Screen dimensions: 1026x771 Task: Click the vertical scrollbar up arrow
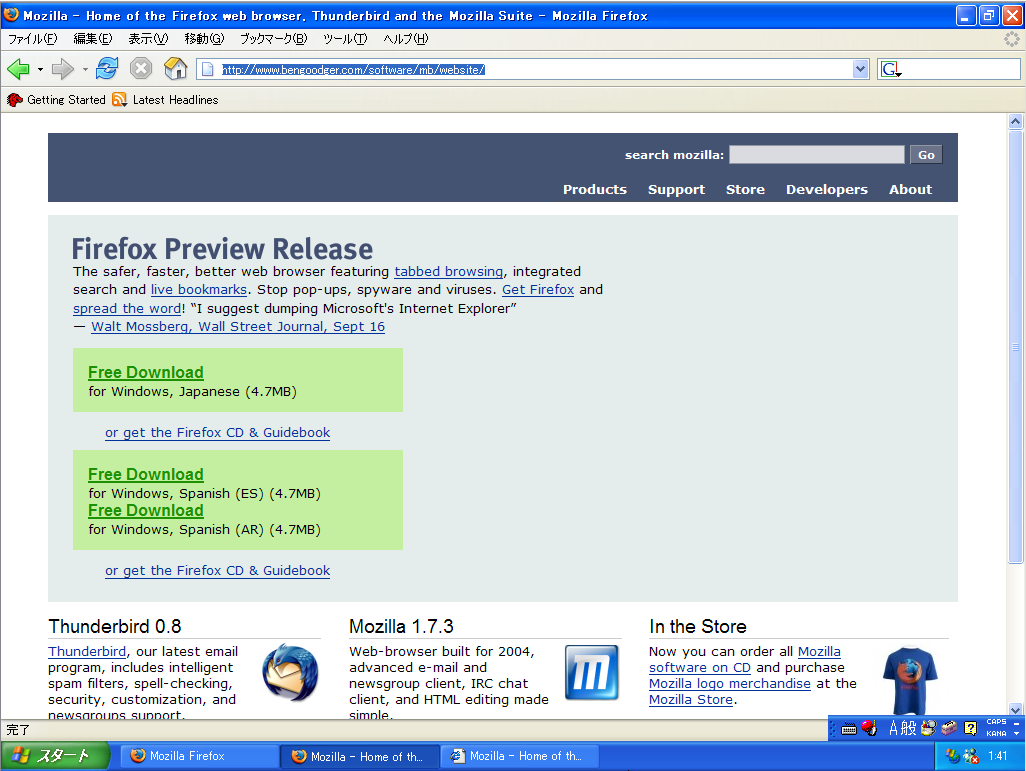[x=1015, y=121]
